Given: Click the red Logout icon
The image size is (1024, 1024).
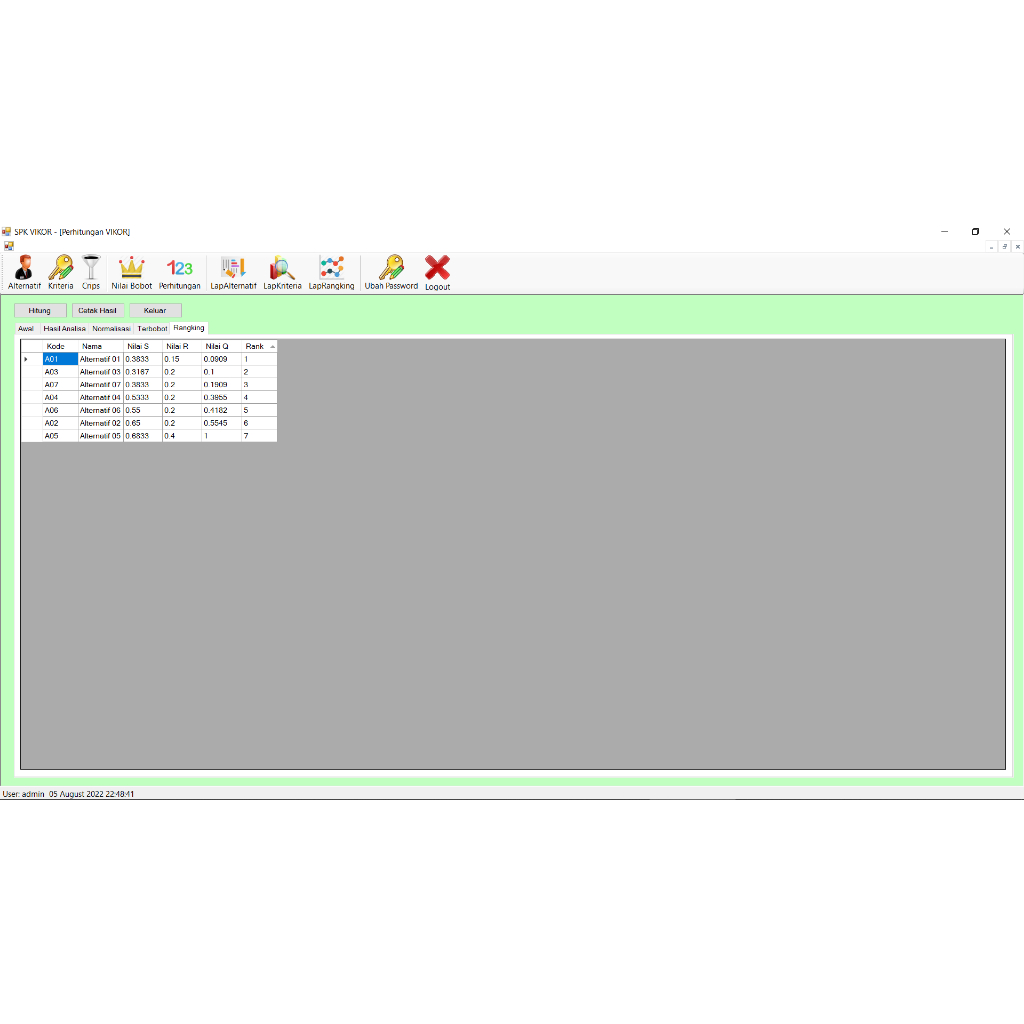Looking at the screenshot, I should (437, 270).
